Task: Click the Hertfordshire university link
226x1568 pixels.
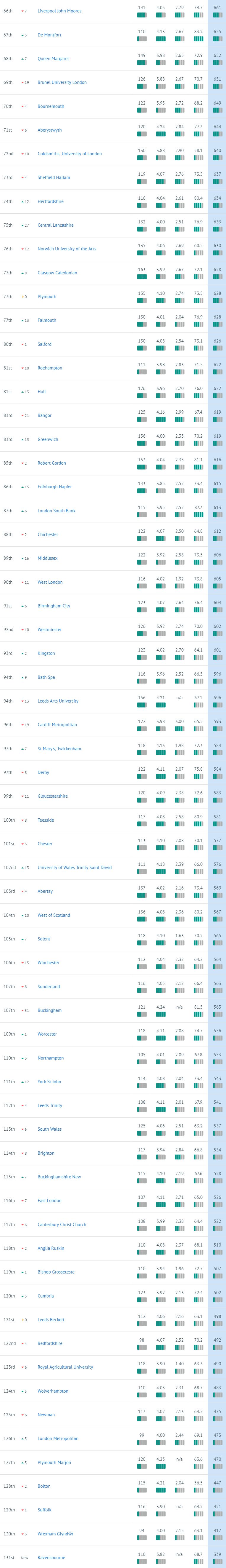Action: click(50, 201)
